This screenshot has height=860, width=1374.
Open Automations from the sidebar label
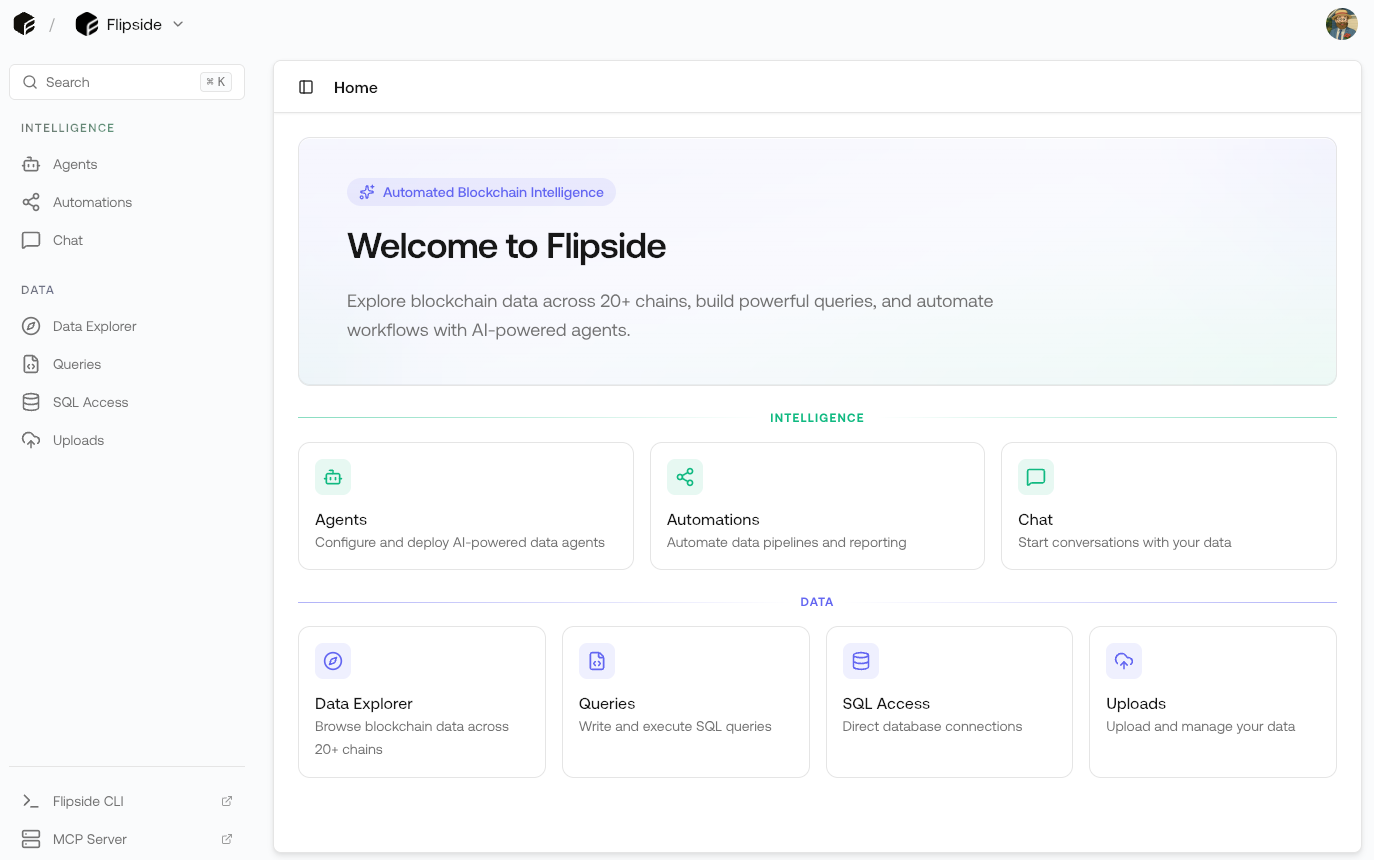point(92,202)
